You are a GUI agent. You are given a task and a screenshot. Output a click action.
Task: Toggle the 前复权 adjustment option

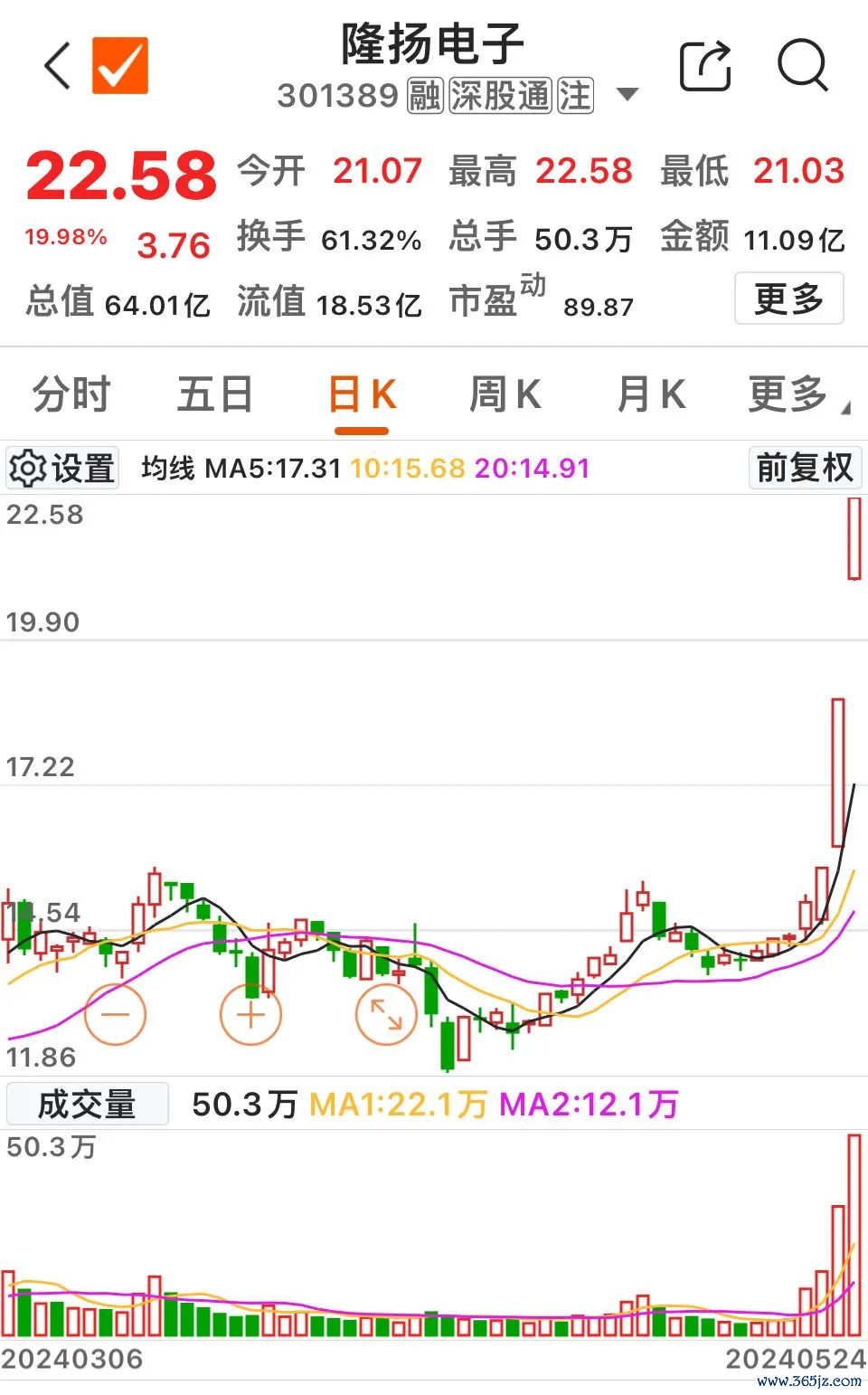(x=804, y=468)
